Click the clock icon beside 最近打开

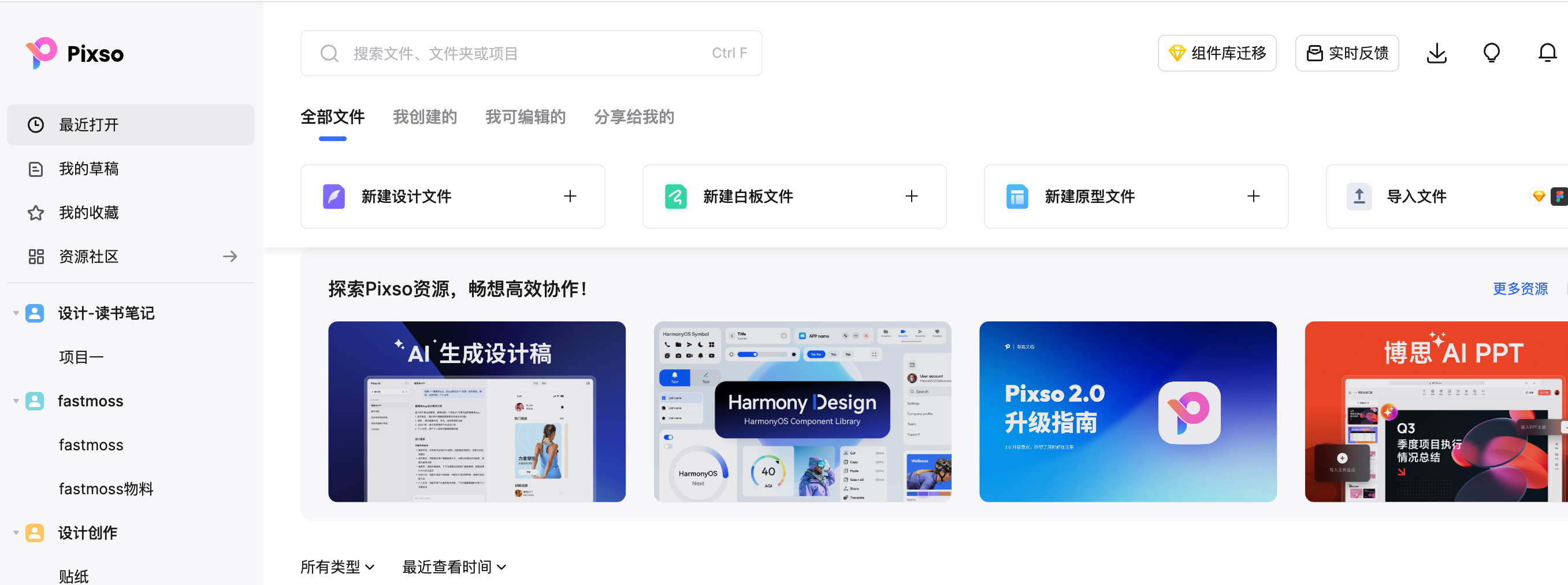tap(36, 125)
